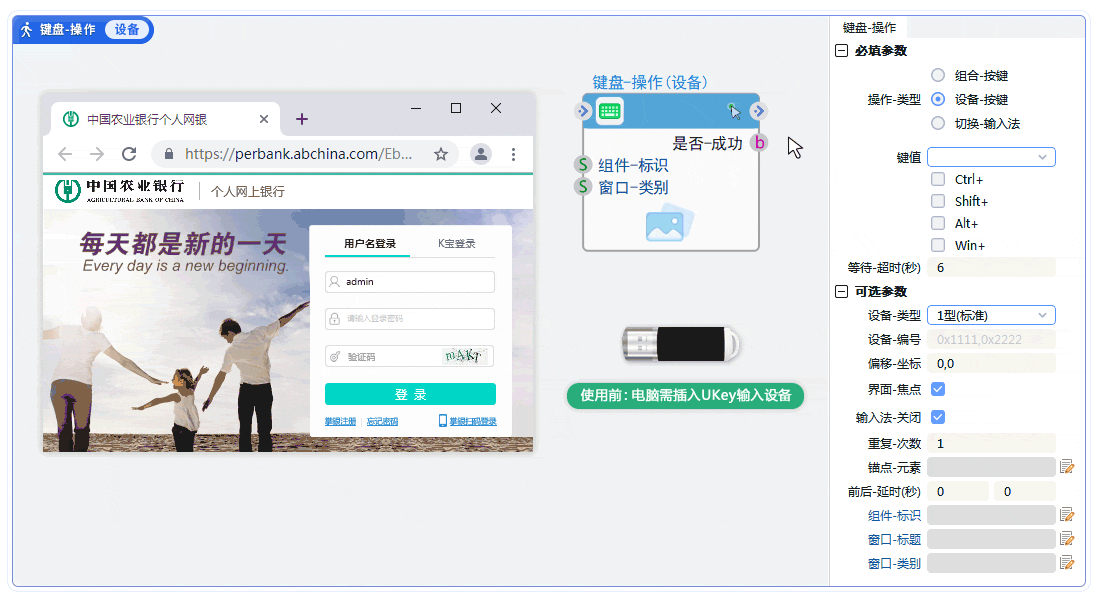Click the 等待-超时(秒) field
The height and width of the screenshot is (598, 1101).
(x=991, y=267)
